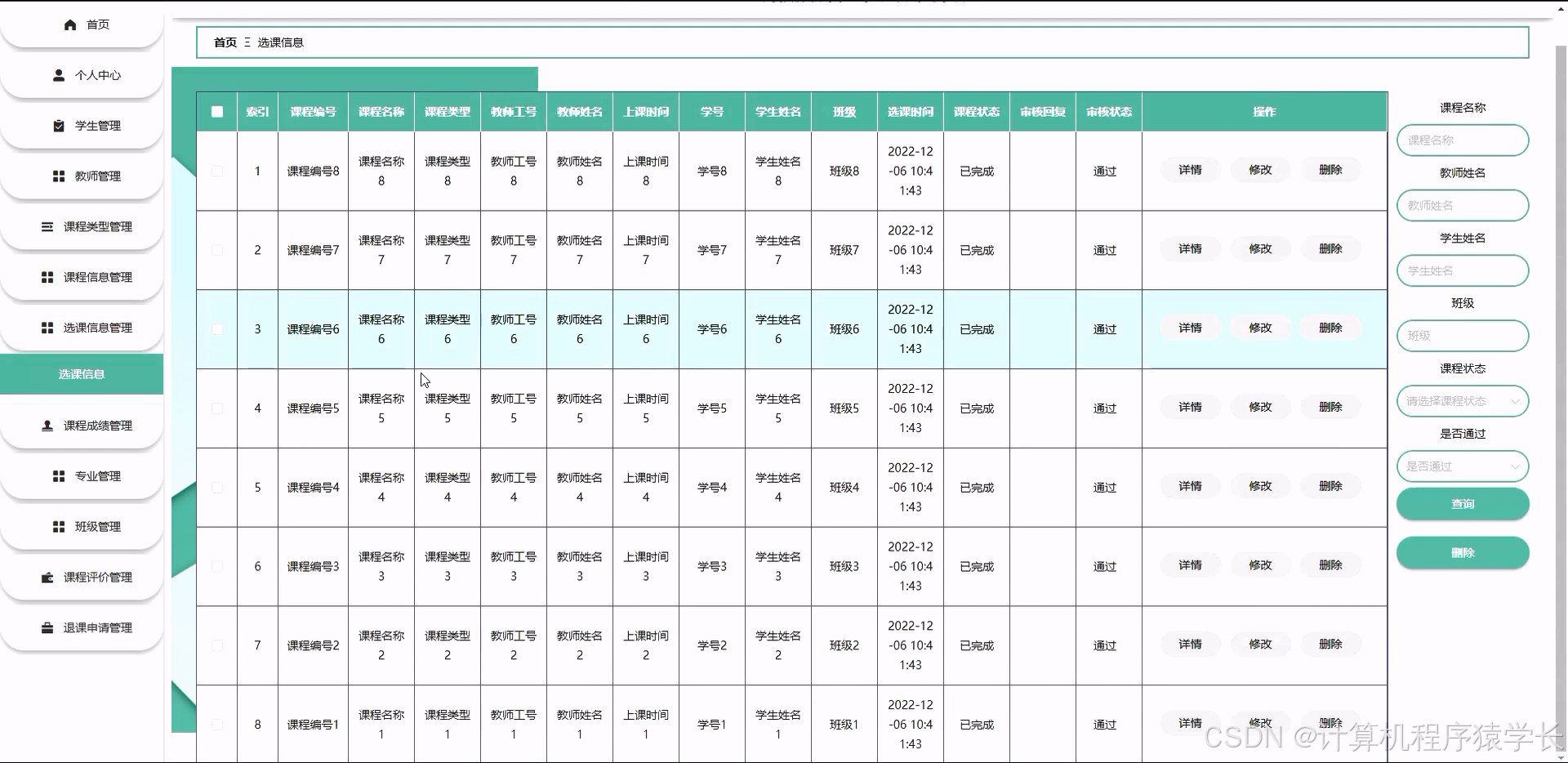Open 学生管理 menu item
The height and width of the screenshot is (763, 1568).
[82, 126]
